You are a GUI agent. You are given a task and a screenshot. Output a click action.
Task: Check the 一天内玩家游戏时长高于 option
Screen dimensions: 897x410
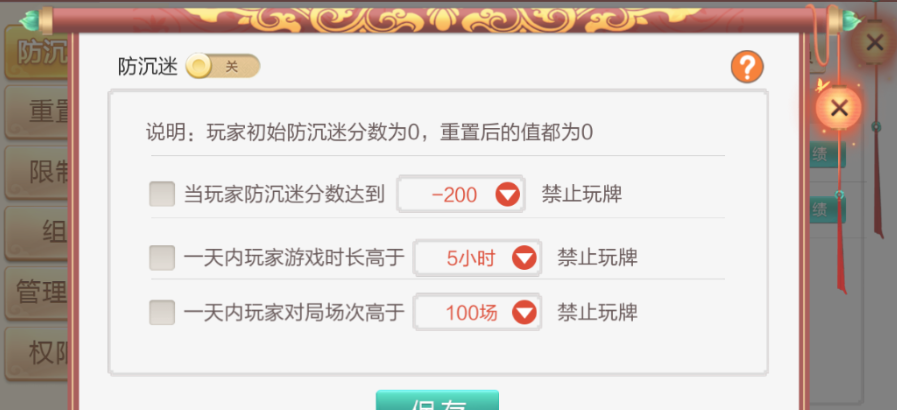[x=162, y=258]
